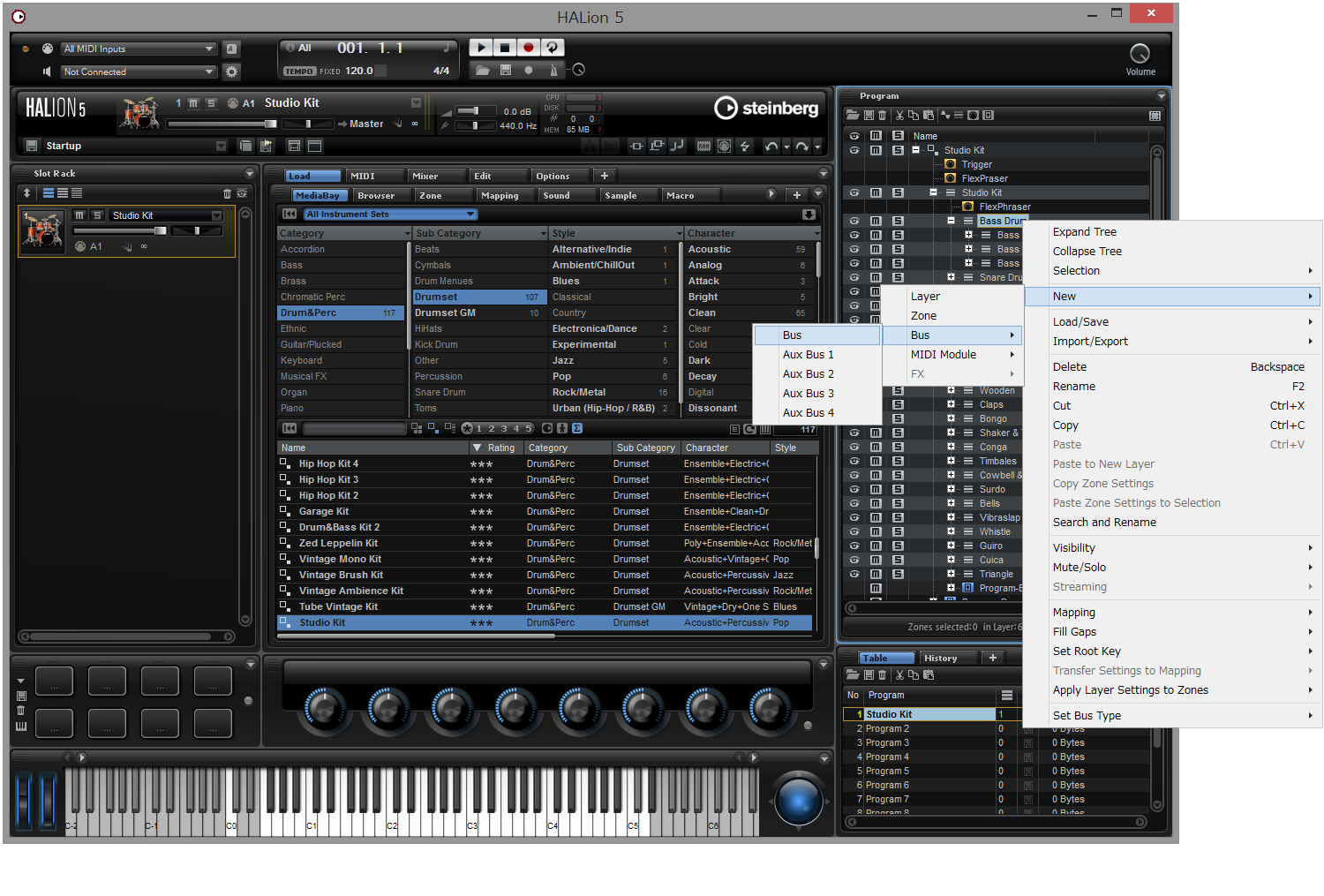Screen dimensions: 1324x896
Task: Toggle visibility eye for top Studio Kit program row
Action: (x=854, y=150)
